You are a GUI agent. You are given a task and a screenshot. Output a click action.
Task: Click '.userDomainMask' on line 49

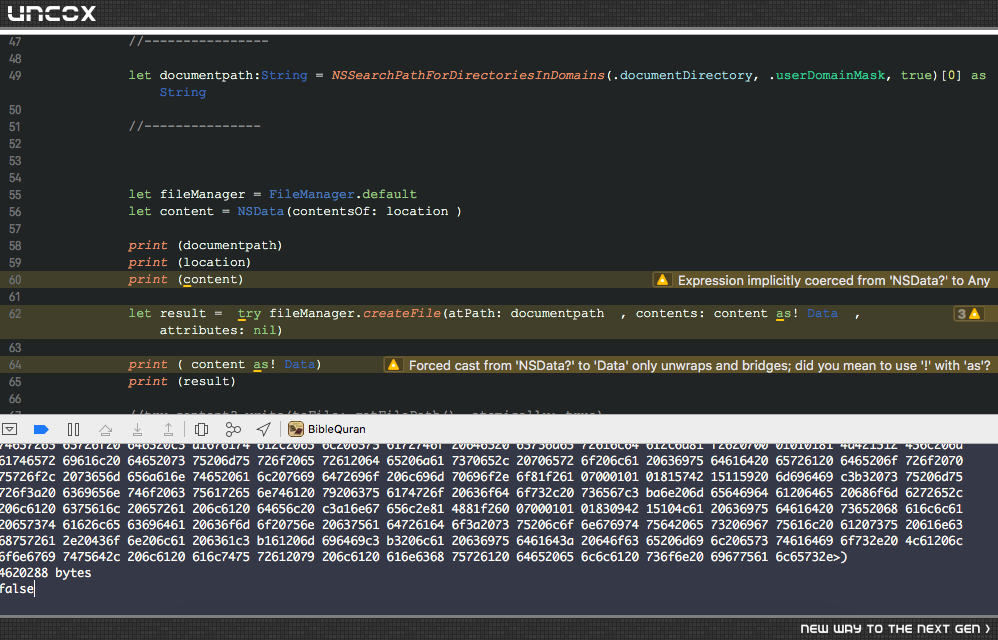click(x=827, y=76)
